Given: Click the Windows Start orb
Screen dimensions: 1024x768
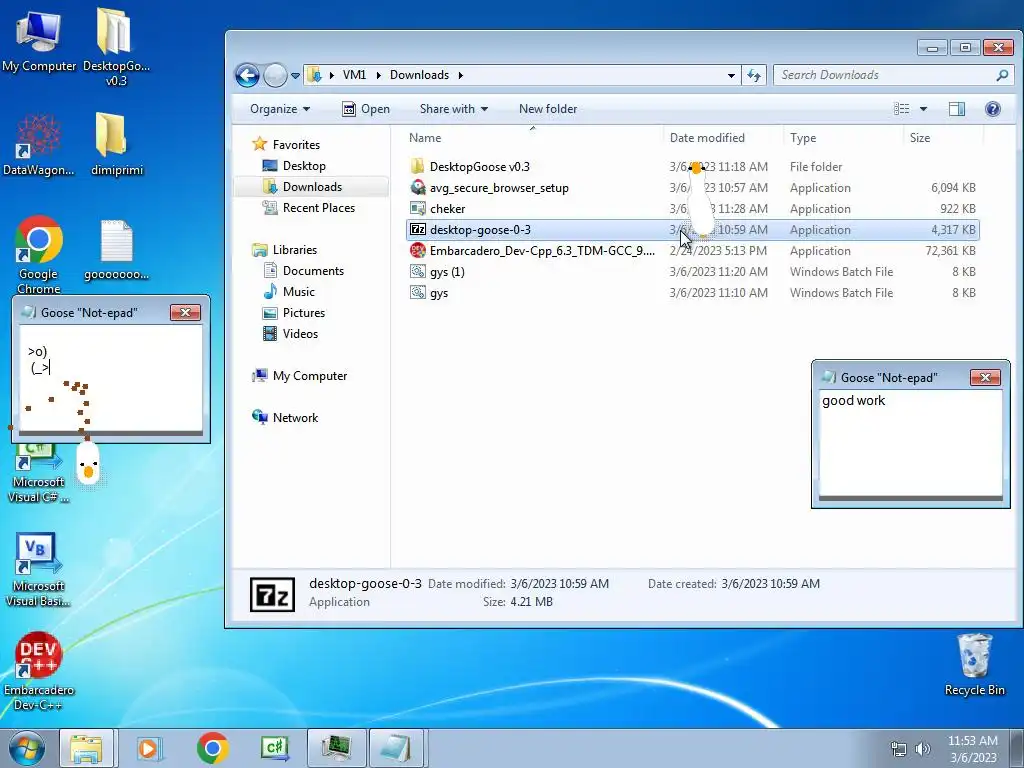Looking at the screenshot, I should point(27,748).
